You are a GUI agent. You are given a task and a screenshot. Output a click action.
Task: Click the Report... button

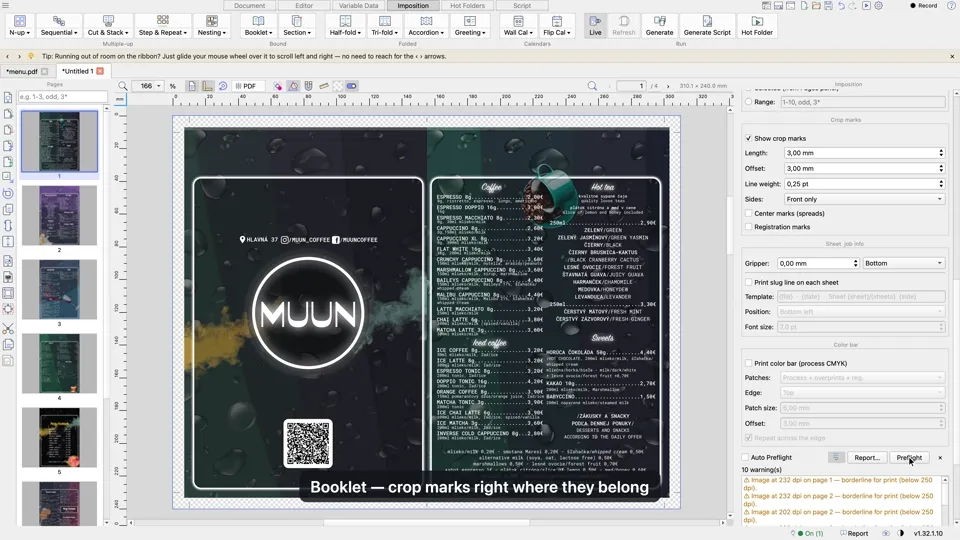tap(866, 457)
